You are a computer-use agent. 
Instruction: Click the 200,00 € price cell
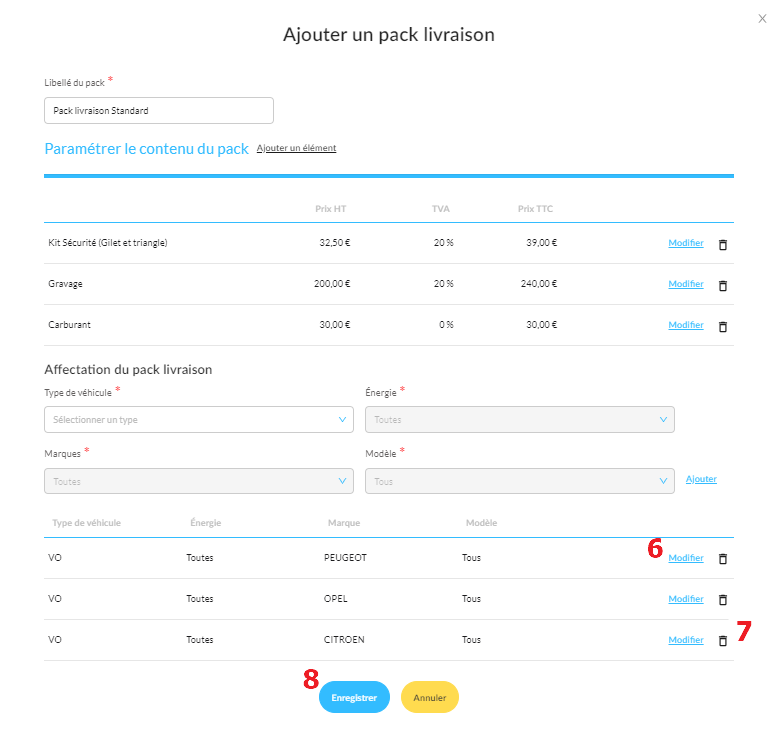[x=332, y=284]
